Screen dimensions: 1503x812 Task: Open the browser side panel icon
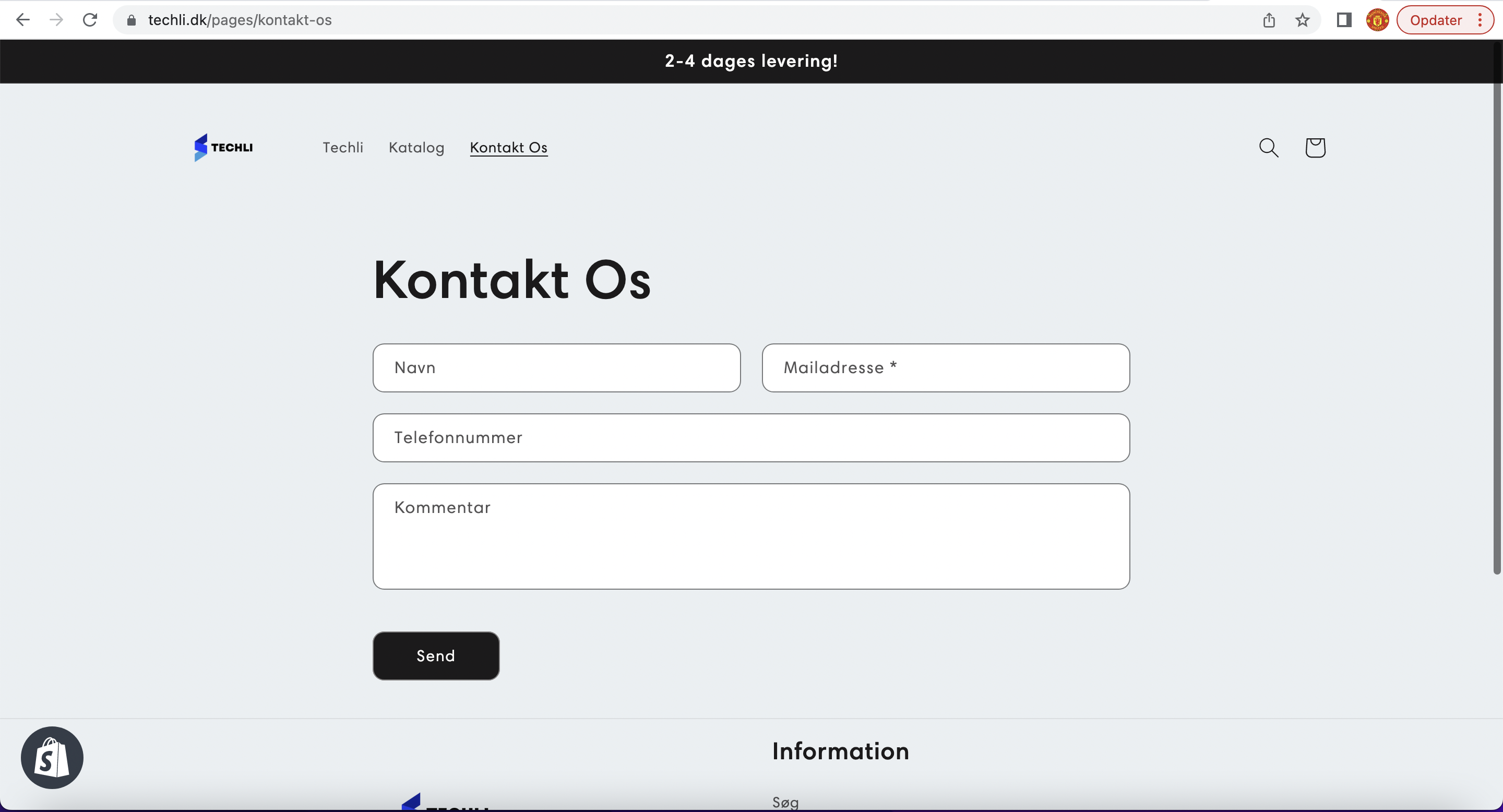pyautogui.click(x=1344, y=20)
